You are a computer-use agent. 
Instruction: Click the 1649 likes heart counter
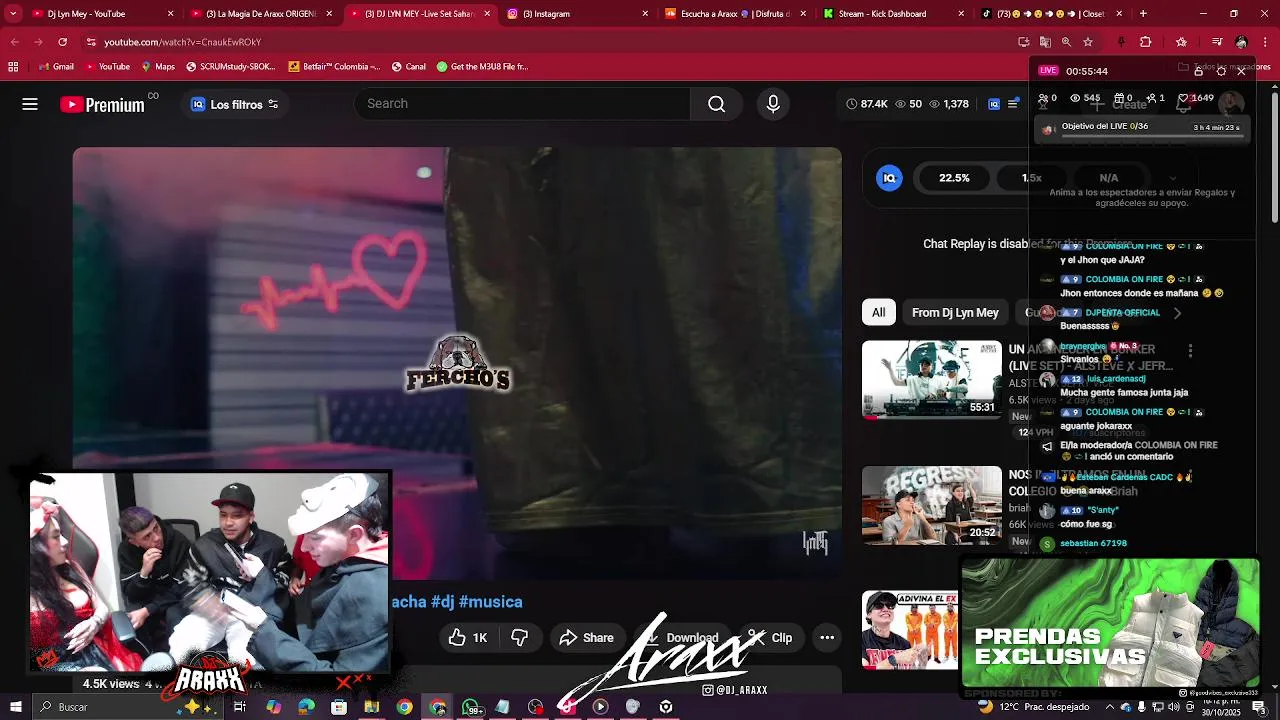[x=1195, y=98]
